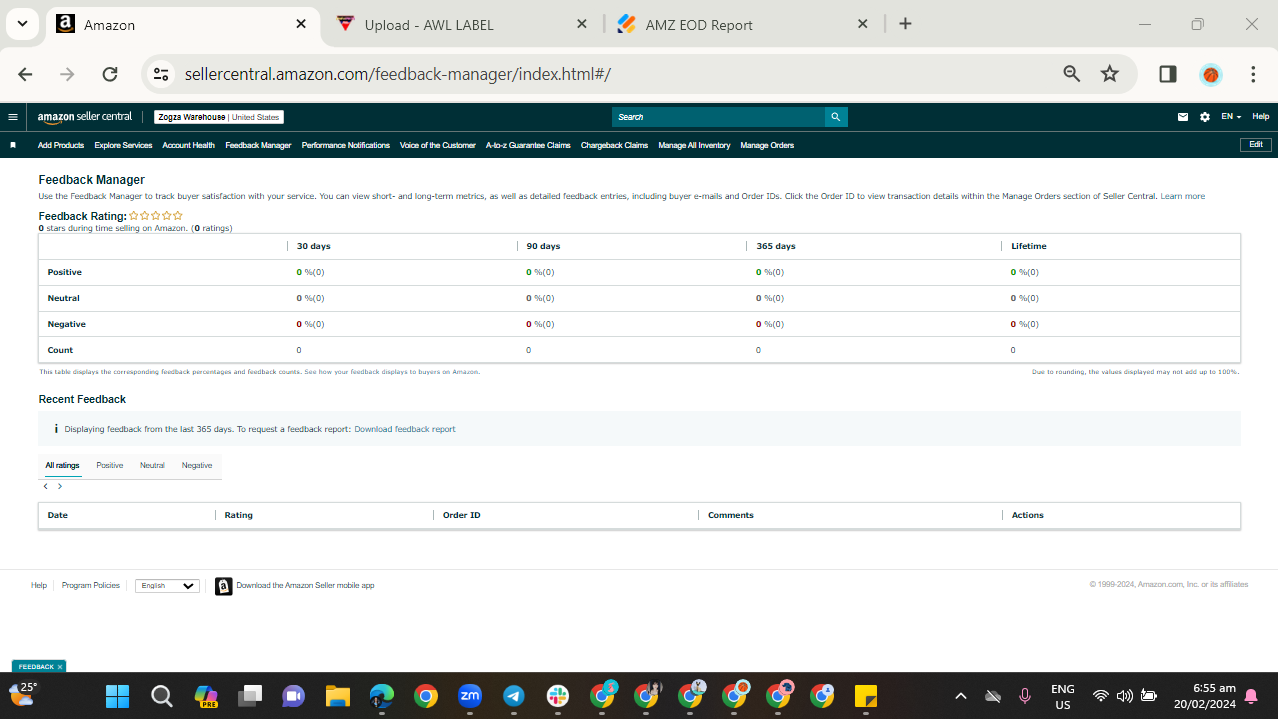
Task: Click the Help link at top right
Action: pyautogui.click(x=1260, y=117)
